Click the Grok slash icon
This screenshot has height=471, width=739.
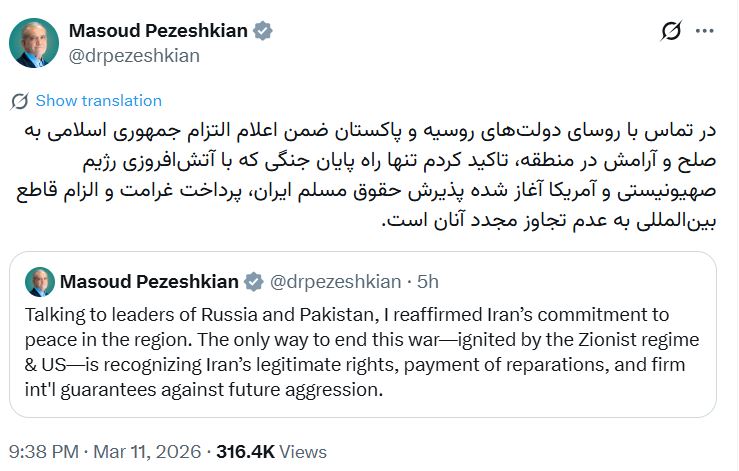click(x=672, y=32)
